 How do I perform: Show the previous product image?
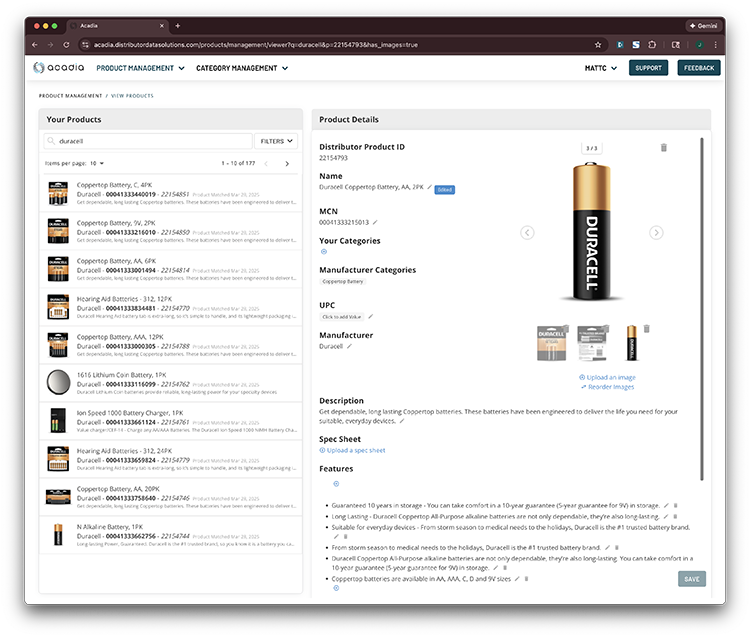pos(527,232)
